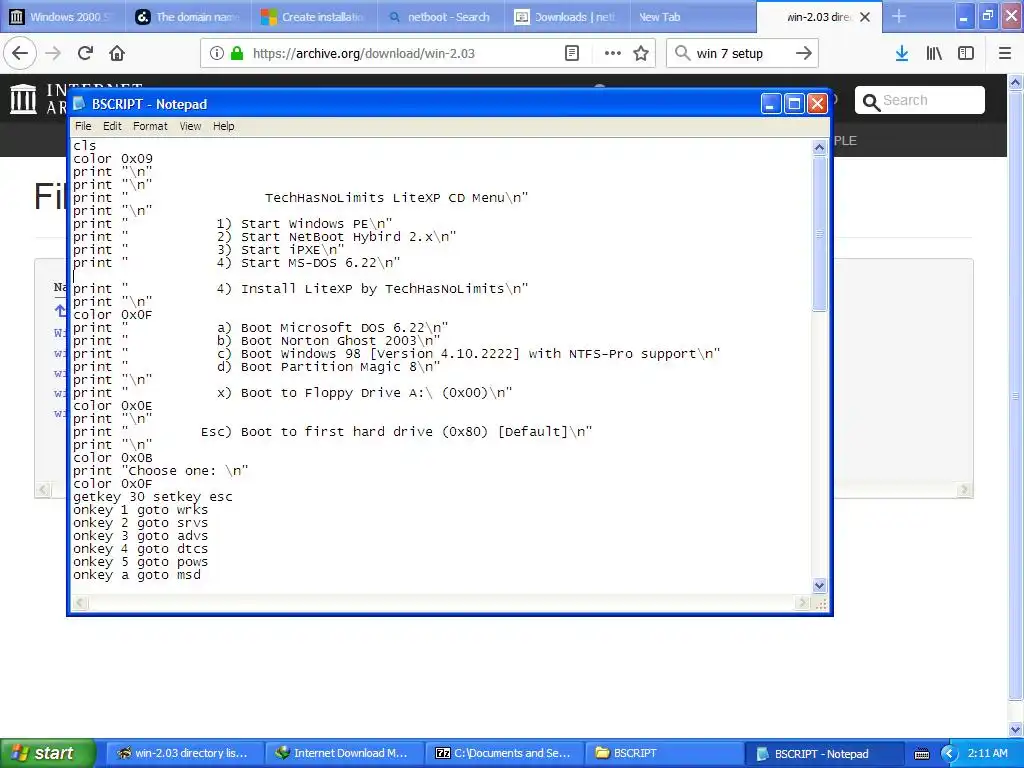This screenshot has height=768, width=1024.
Task: Open the Notepad File menu
Action: click(83, 126)
